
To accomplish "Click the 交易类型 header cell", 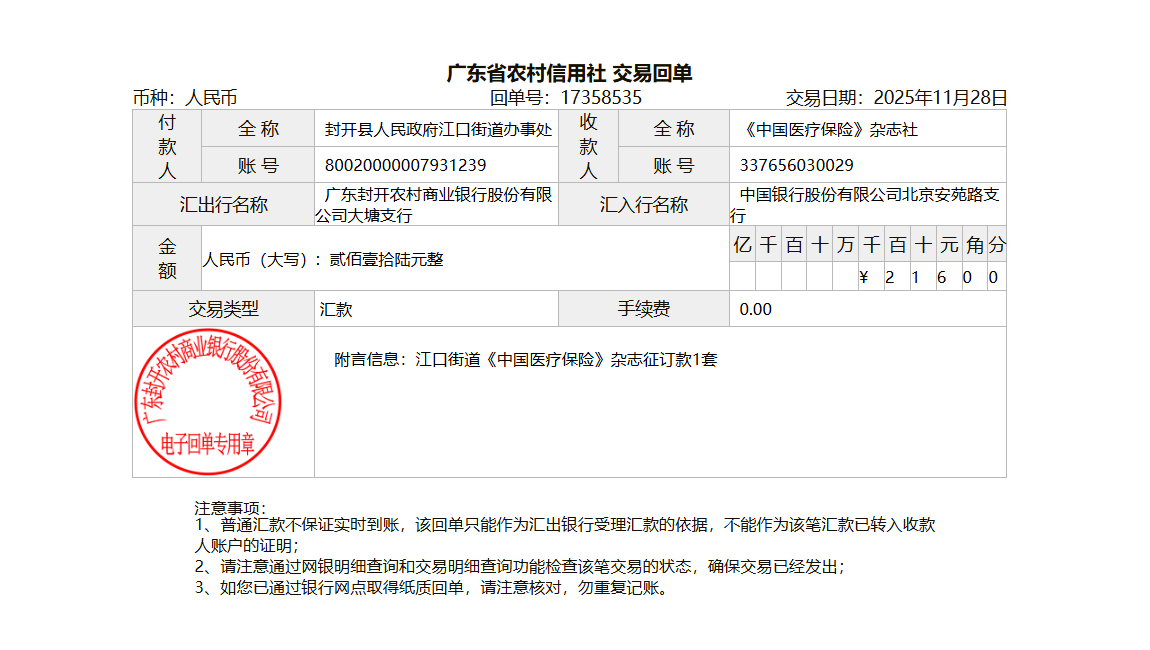I will pyautogui.click(x=223, y=309).
